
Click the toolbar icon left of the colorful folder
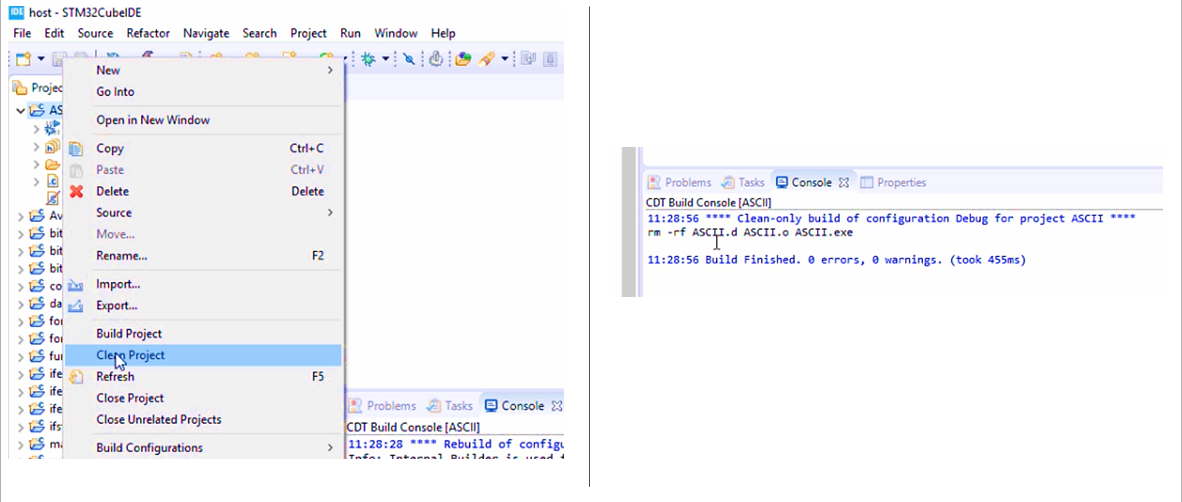(x=436, y=59)
